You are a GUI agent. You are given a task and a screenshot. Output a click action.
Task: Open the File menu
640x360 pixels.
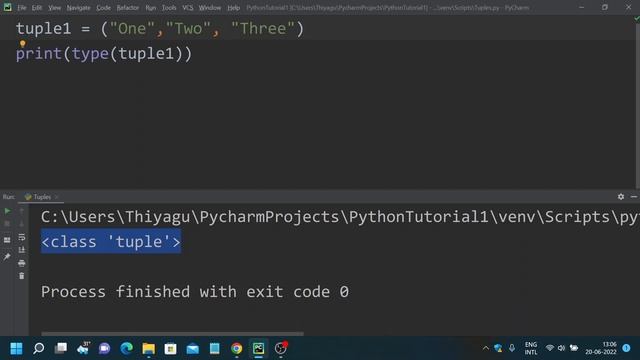(x=22, y=8)
